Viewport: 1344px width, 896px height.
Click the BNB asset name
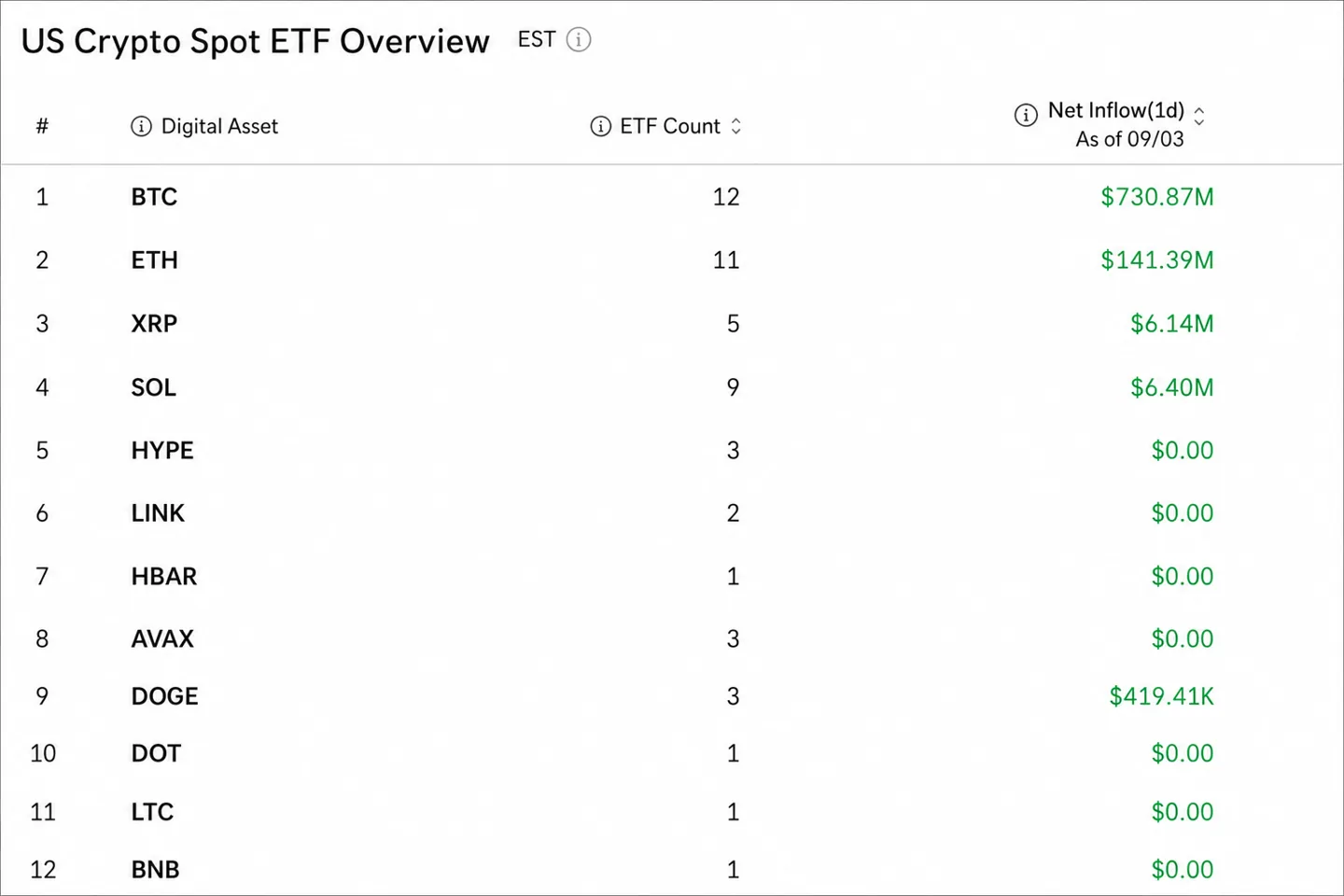(155, 870)
